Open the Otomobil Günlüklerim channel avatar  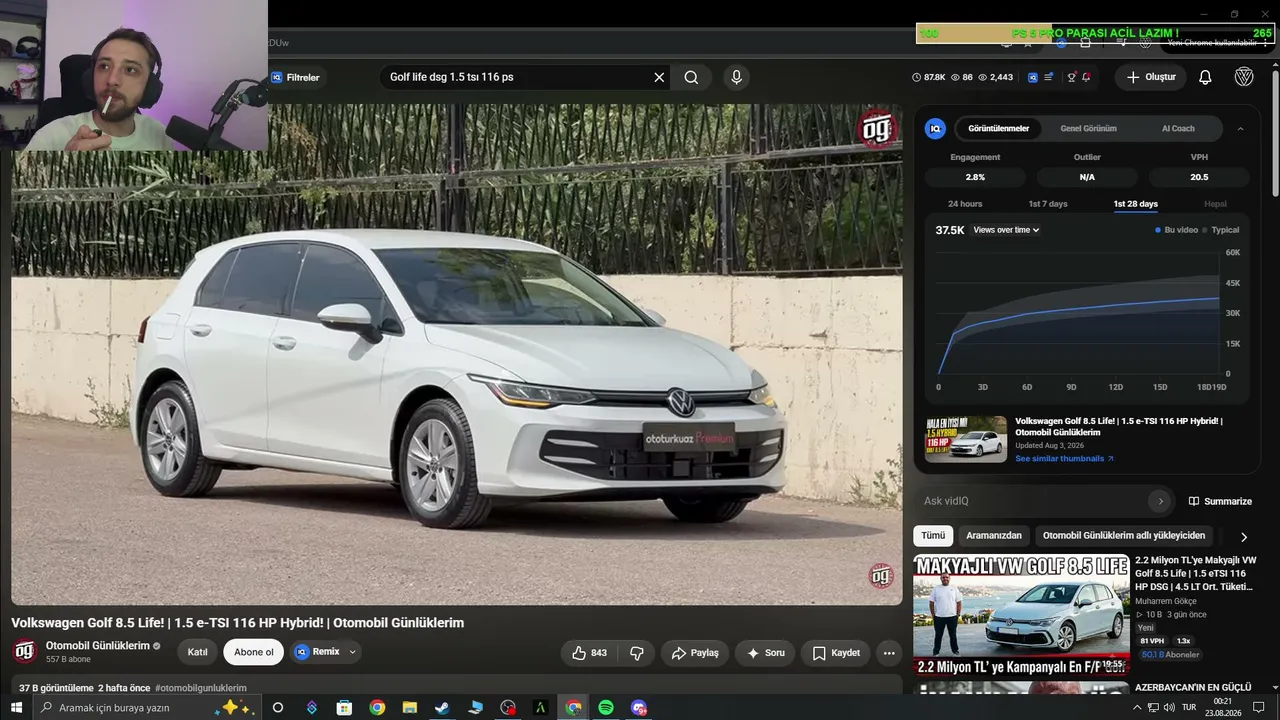(x=25, y=652)
